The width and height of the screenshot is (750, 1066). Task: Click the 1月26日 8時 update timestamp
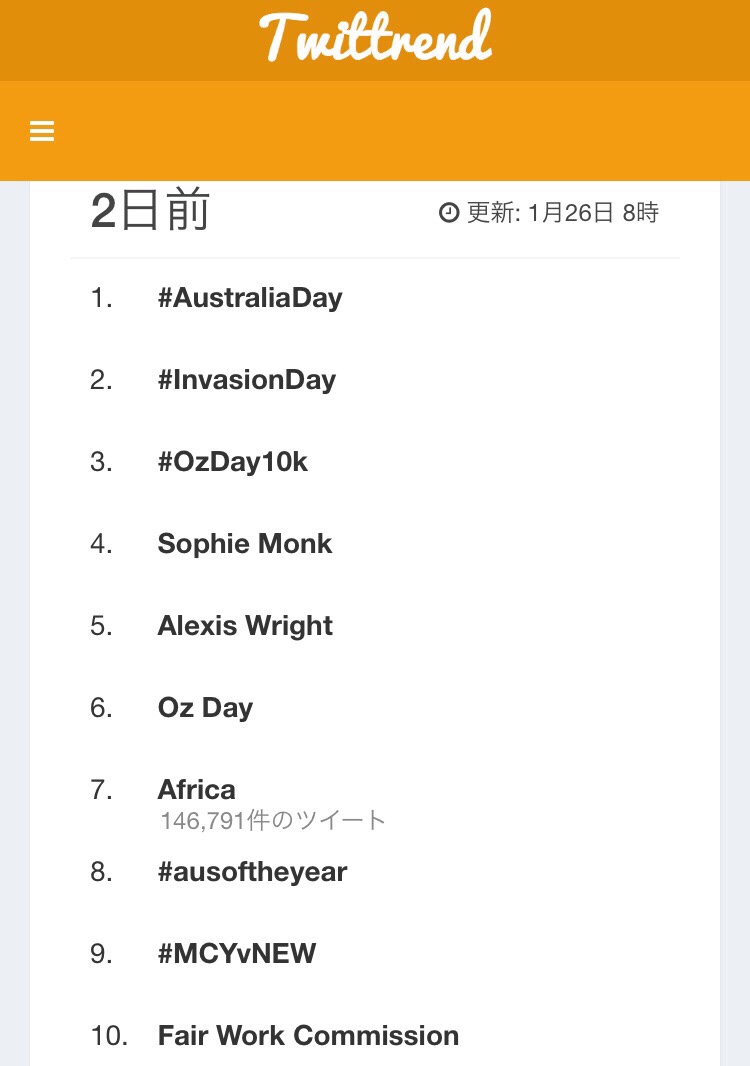point(593,213)
